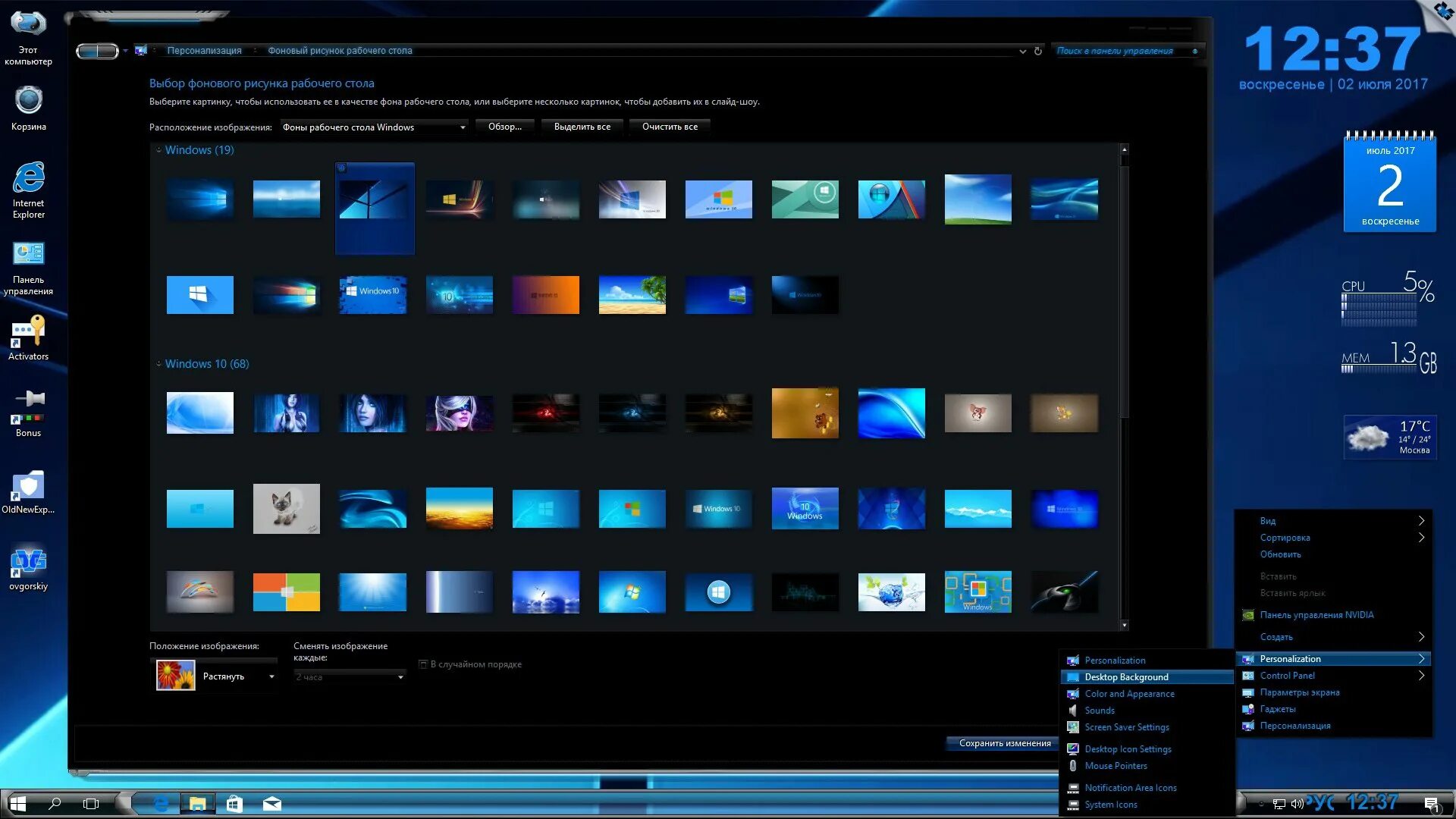Select the beach wallpaper thumbnail
This screenshot has height=819, width=1456.
632,294
